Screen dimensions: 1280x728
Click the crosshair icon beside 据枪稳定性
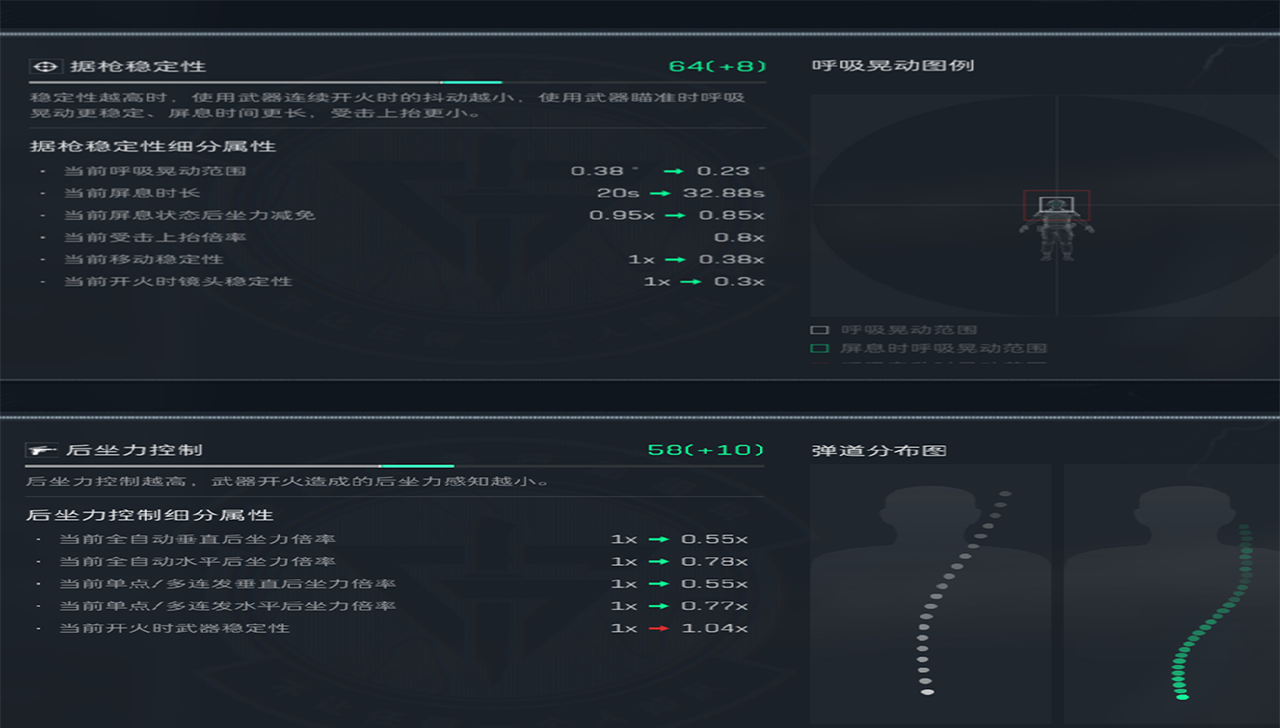tap(44, 67)
